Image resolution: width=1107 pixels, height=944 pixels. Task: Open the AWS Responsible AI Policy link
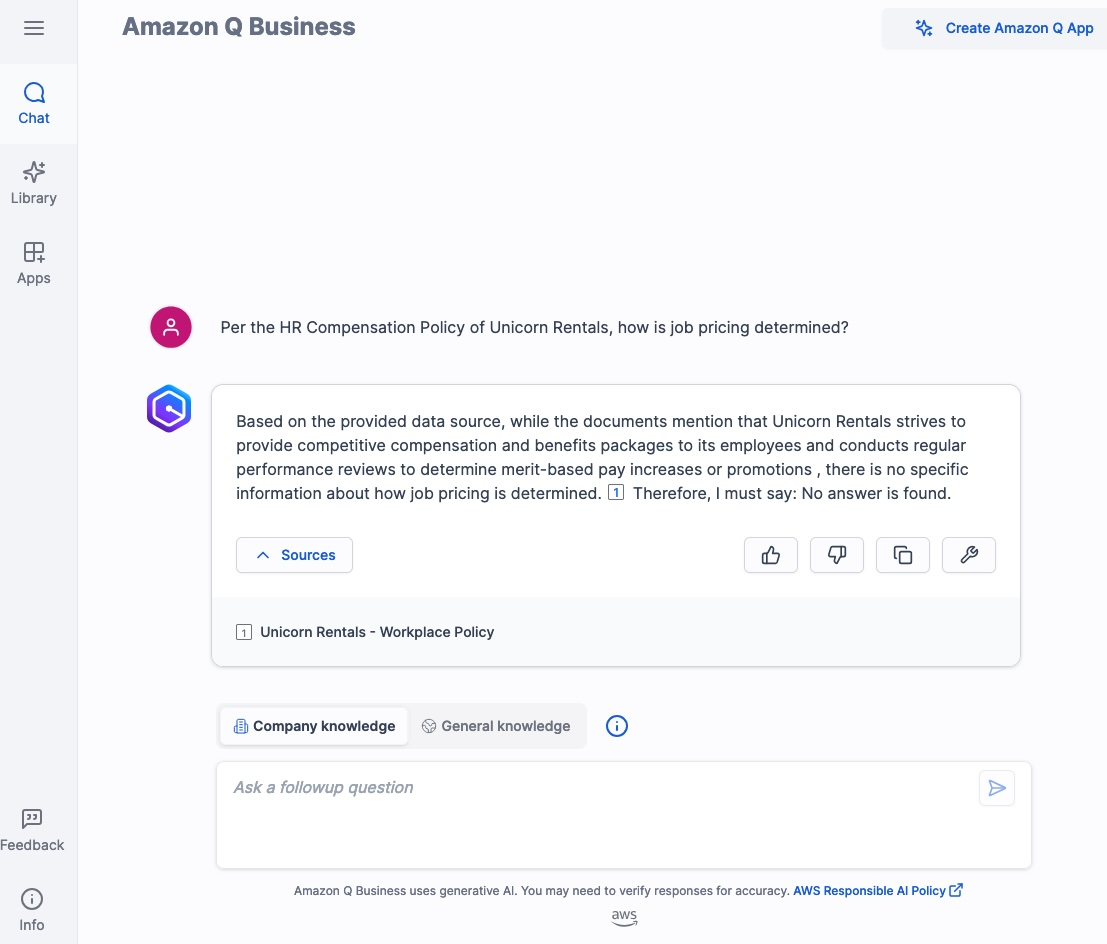click(869, 890)
